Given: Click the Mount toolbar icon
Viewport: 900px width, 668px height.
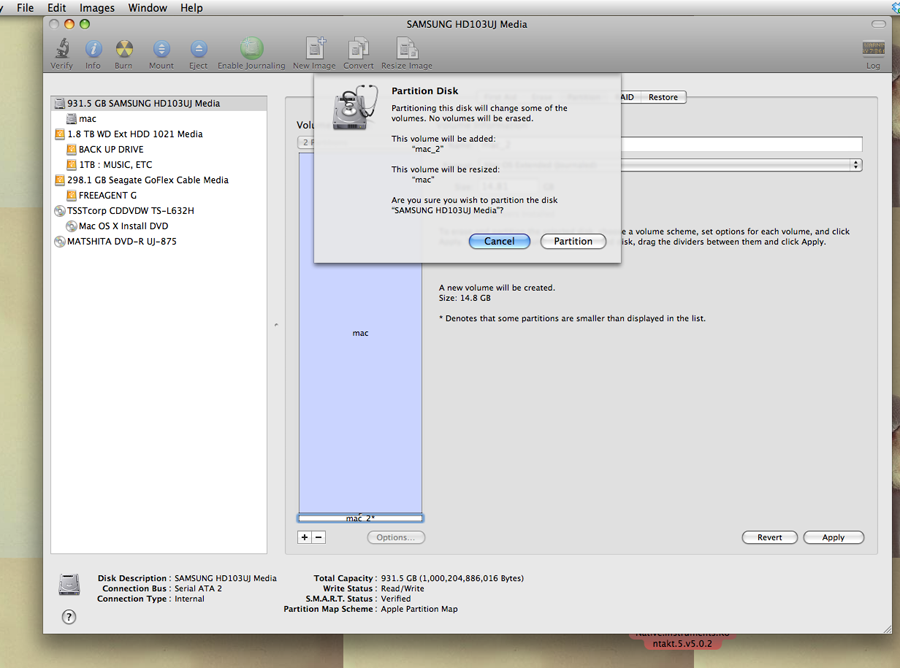Looking at the screenshot, I should pos(161,49).
